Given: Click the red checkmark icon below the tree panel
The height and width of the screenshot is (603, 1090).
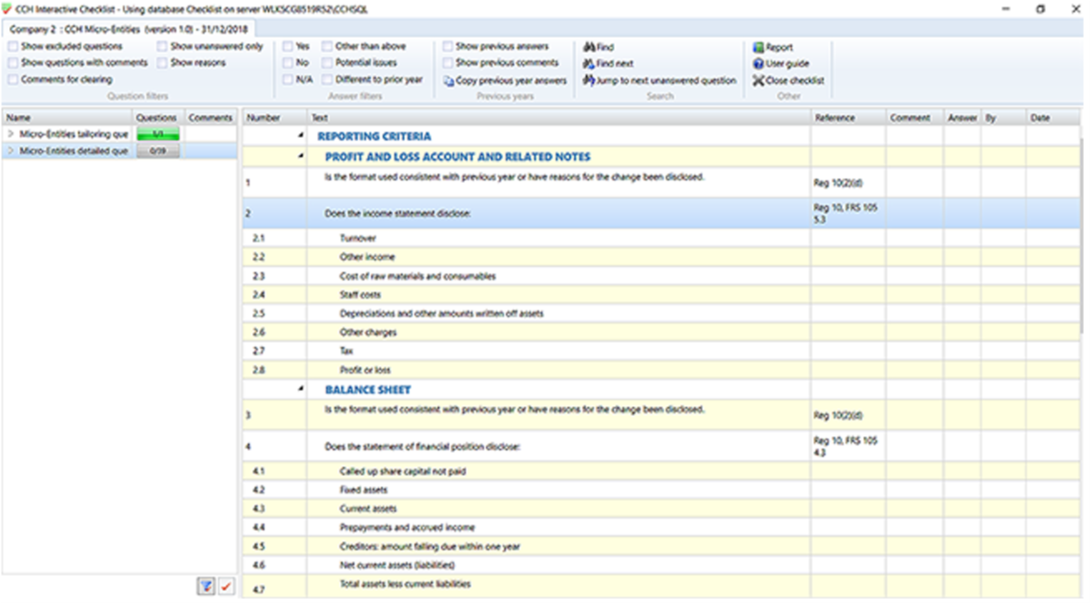Looking at the screenshot, I should tap(226, 587).
